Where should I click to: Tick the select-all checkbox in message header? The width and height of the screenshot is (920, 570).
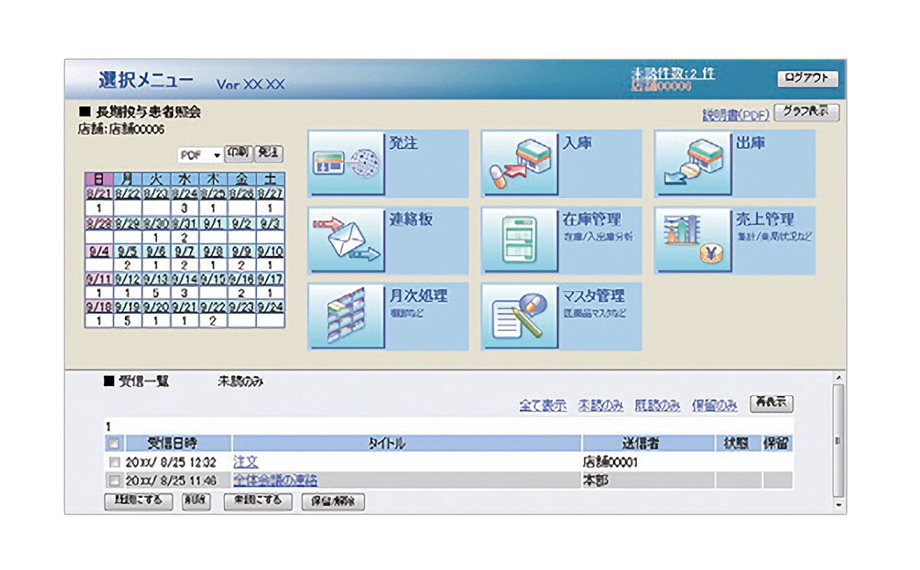(x=112, y=443)
